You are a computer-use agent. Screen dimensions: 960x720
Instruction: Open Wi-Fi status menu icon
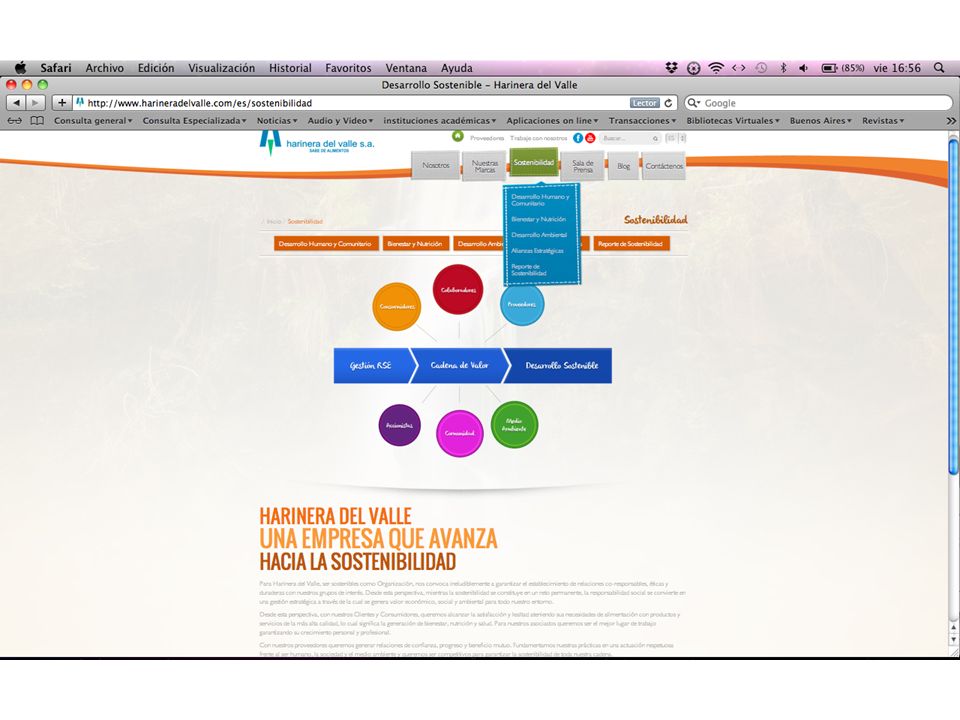(x=716, y=68)
